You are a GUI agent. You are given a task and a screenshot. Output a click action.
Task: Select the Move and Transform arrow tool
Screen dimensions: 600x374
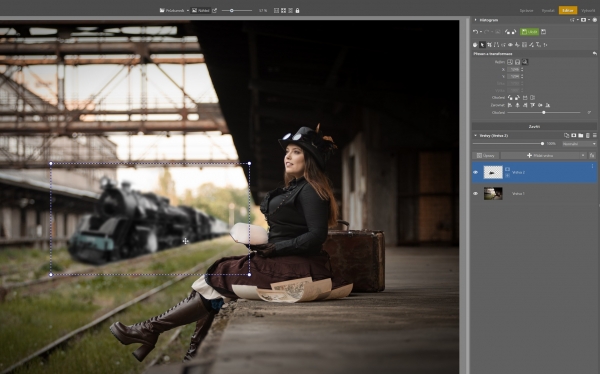(x=482, y=45)
